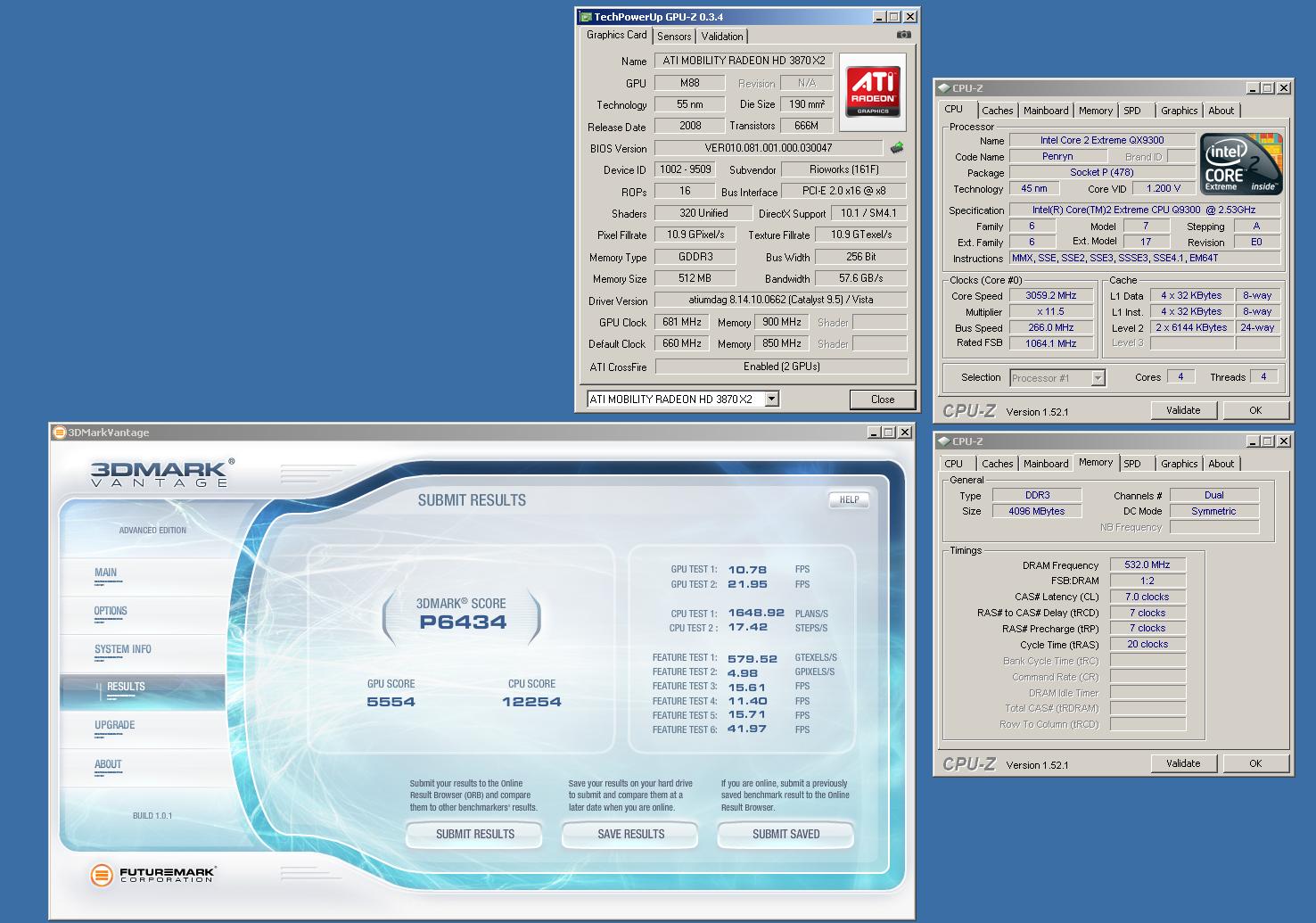Open Graphics tab in top CPU-Z window
The height and width of the screenshot is (923, 1316).
coord(1179,111)
